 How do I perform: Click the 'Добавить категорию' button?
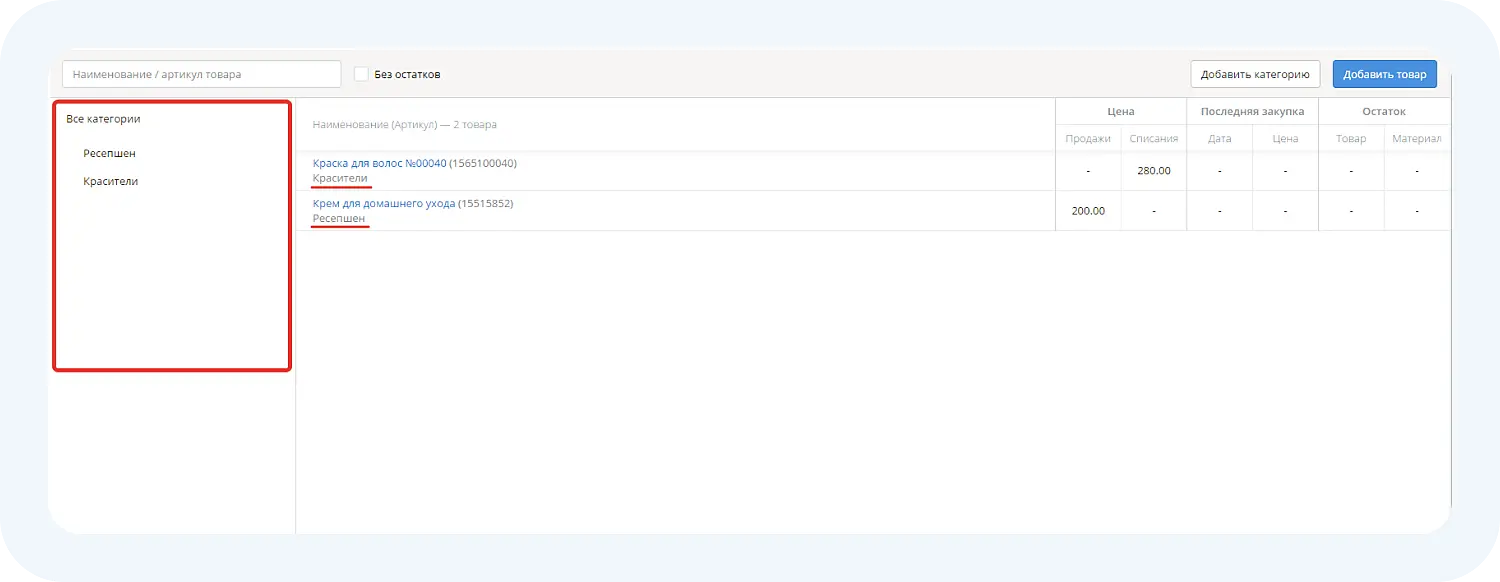coord(1255,74)
